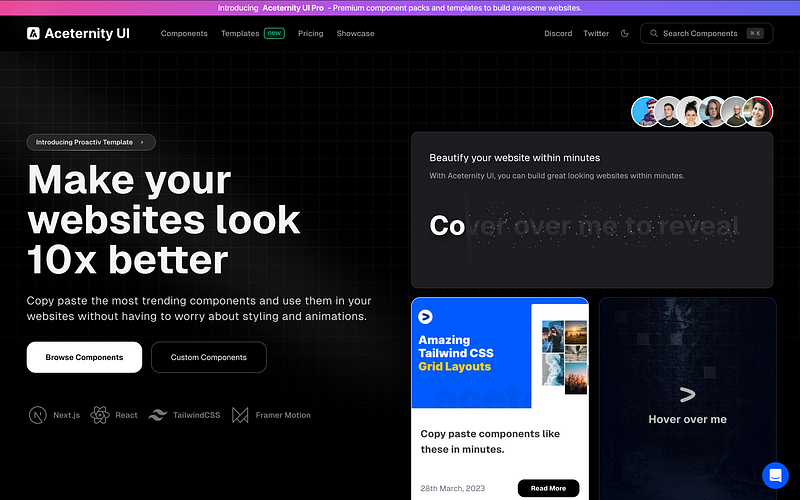The width and height of the screenshot is (800, 500).
Task: Click Framer Motion label text
Action: [x=283, y=415]
